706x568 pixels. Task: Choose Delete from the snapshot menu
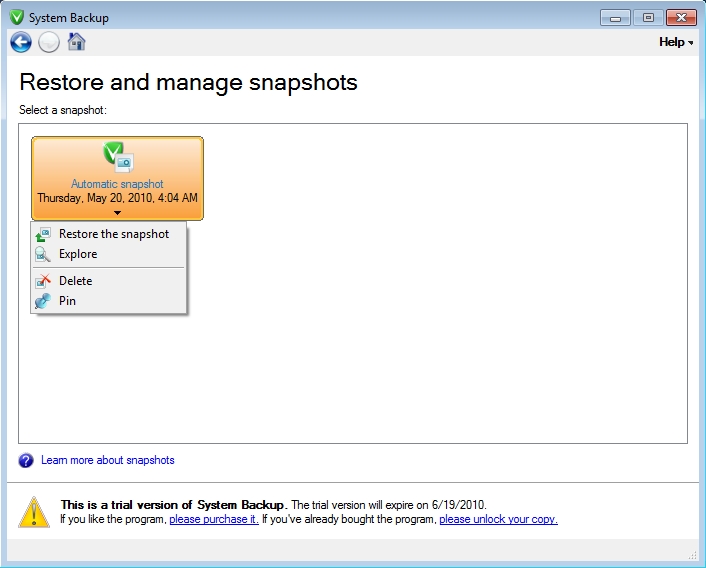point(110,281)
